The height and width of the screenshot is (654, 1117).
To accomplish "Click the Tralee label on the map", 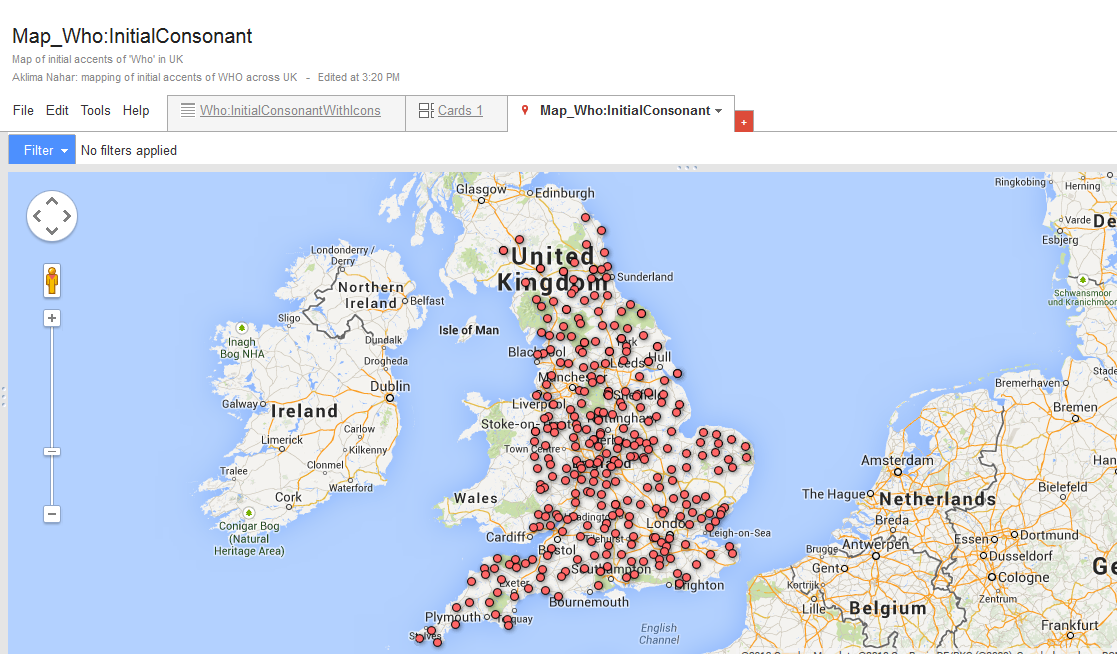I will pyautogui.click(x=234, y=471).
